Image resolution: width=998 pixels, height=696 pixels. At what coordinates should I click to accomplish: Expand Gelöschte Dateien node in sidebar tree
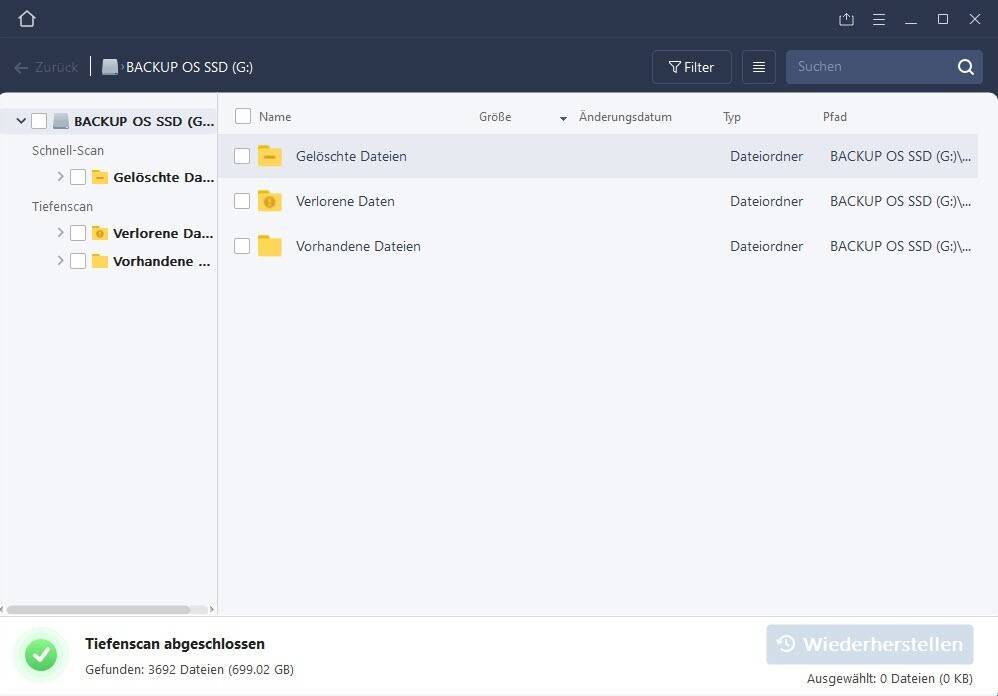click(60, 177)
